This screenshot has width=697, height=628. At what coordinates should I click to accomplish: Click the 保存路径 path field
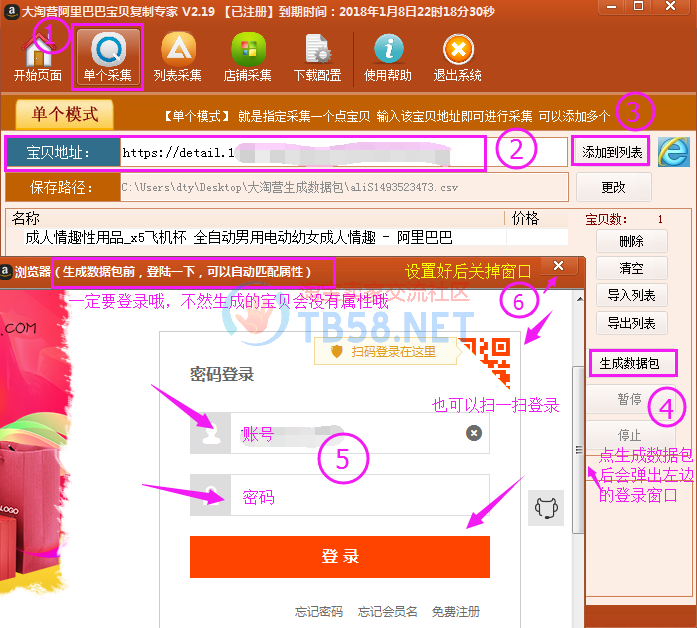(x=344, y=187)
